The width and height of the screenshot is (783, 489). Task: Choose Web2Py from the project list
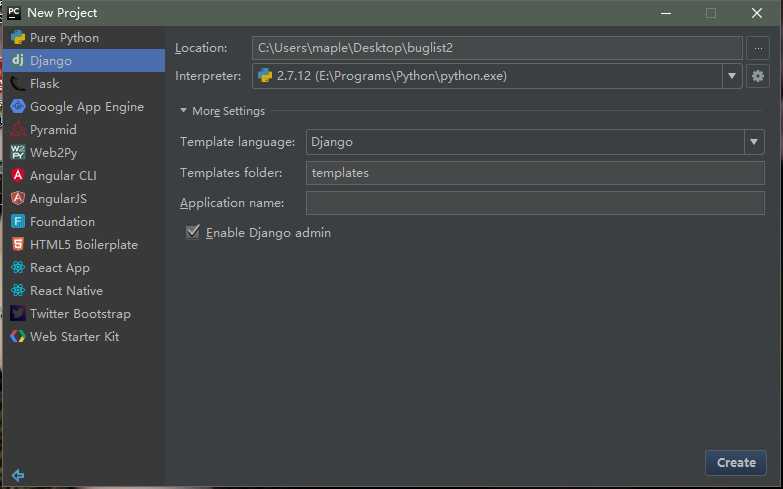pyautogui.click(x=84, y=152)
